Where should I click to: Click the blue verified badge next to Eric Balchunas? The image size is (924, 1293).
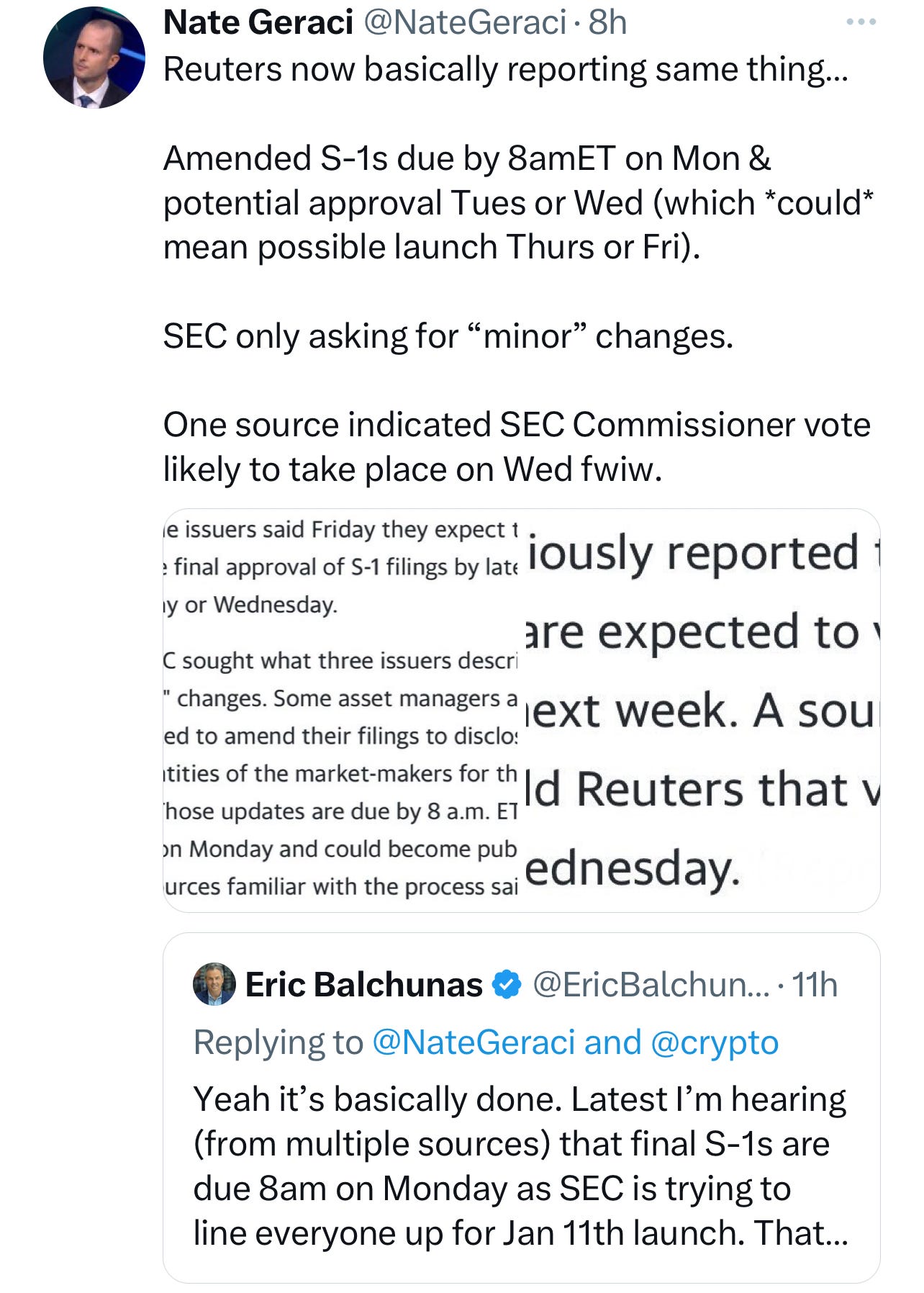click(508, 984)
